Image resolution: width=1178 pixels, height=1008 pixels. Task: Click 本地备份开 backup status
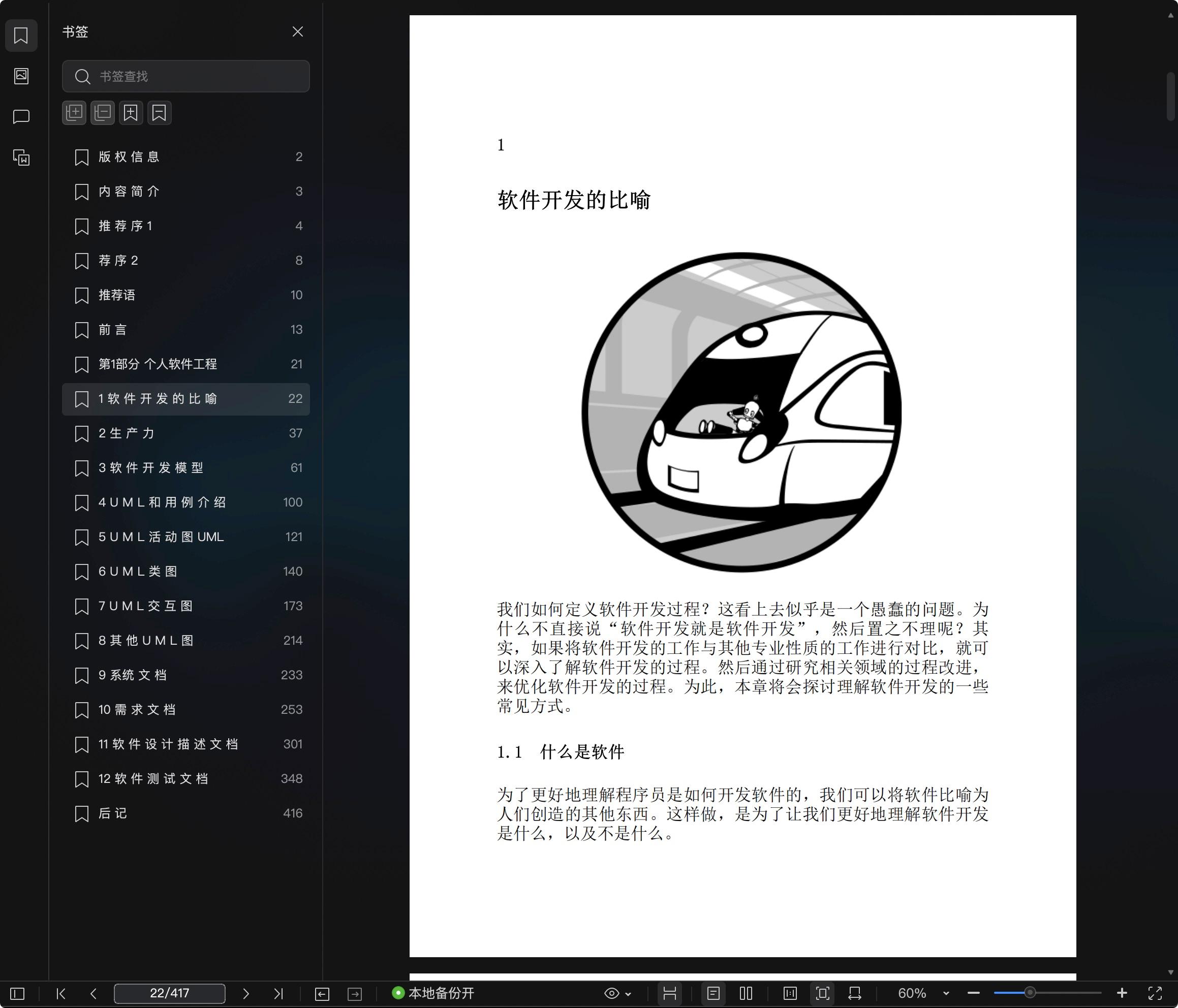433,993
